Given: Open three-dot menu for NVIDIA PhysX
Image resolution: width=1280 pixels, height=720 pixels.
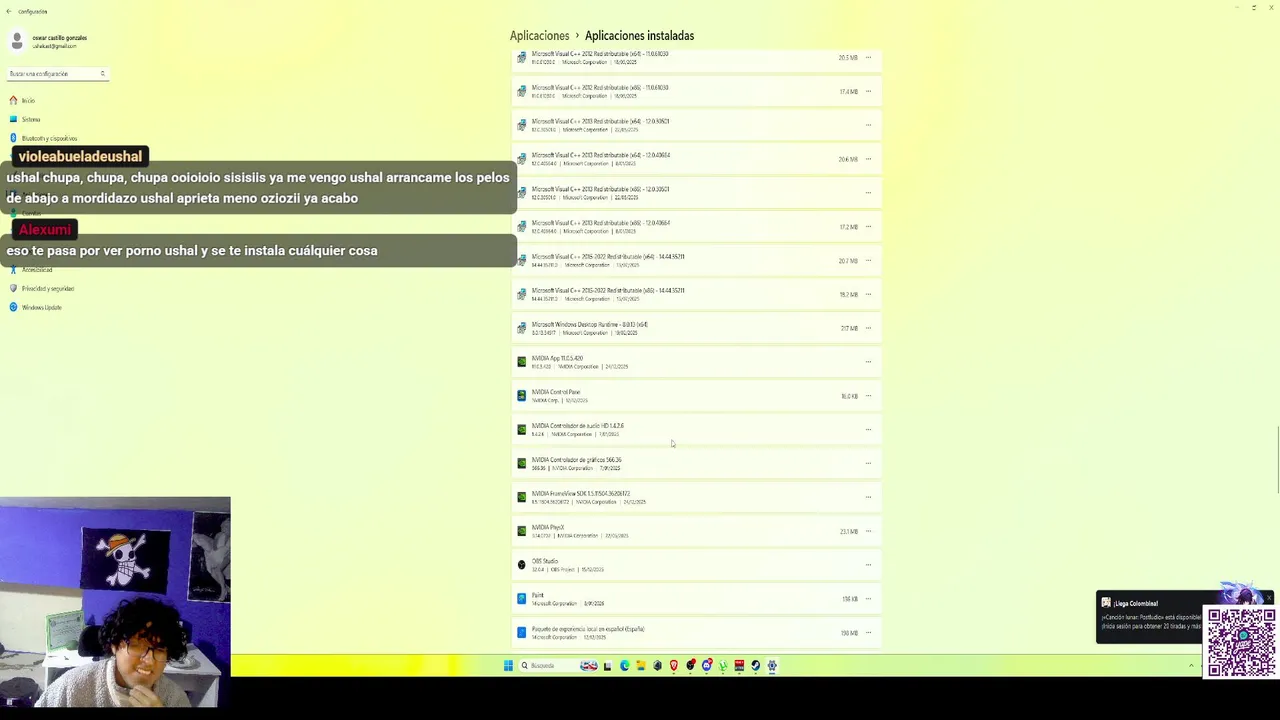Looking at the screenshot, I should 868,531.
